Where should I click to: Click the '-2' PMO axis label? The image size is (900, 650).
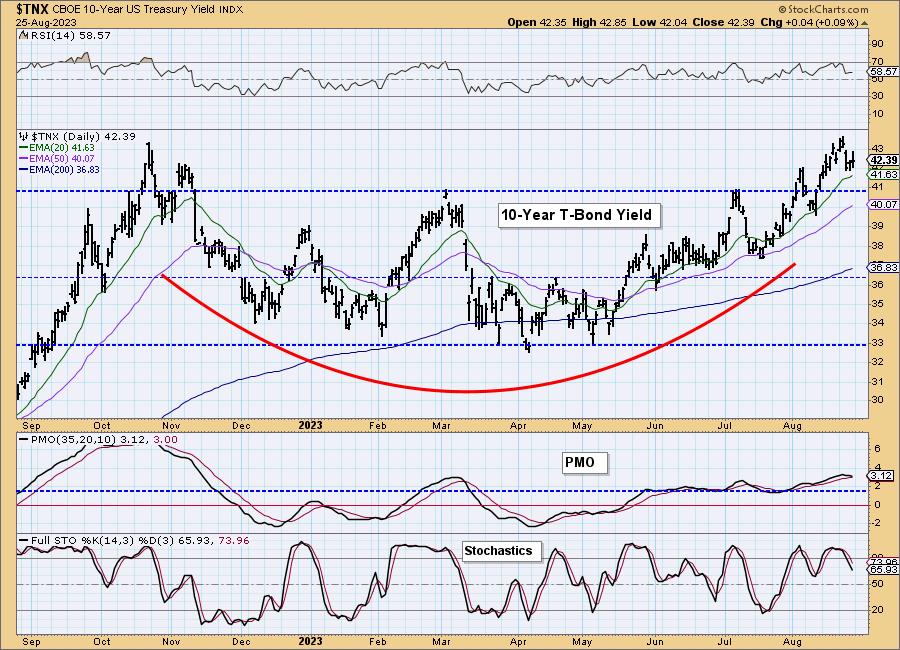tap(877, 524)
